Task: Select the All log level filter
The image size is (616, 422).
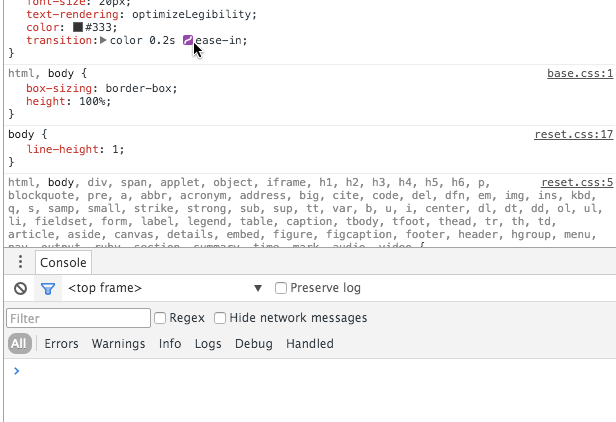Action: point(19,344)
